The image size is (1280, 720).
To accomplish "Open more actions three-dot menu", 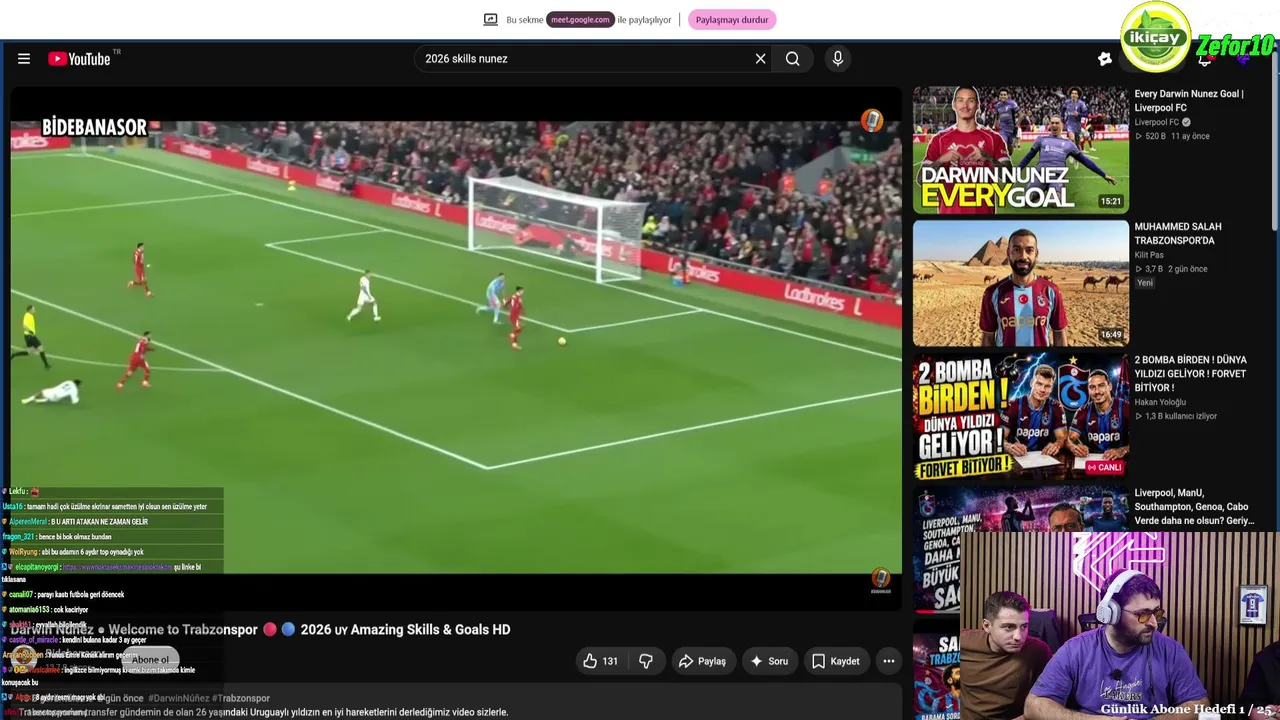I will (x=889, y=661).
